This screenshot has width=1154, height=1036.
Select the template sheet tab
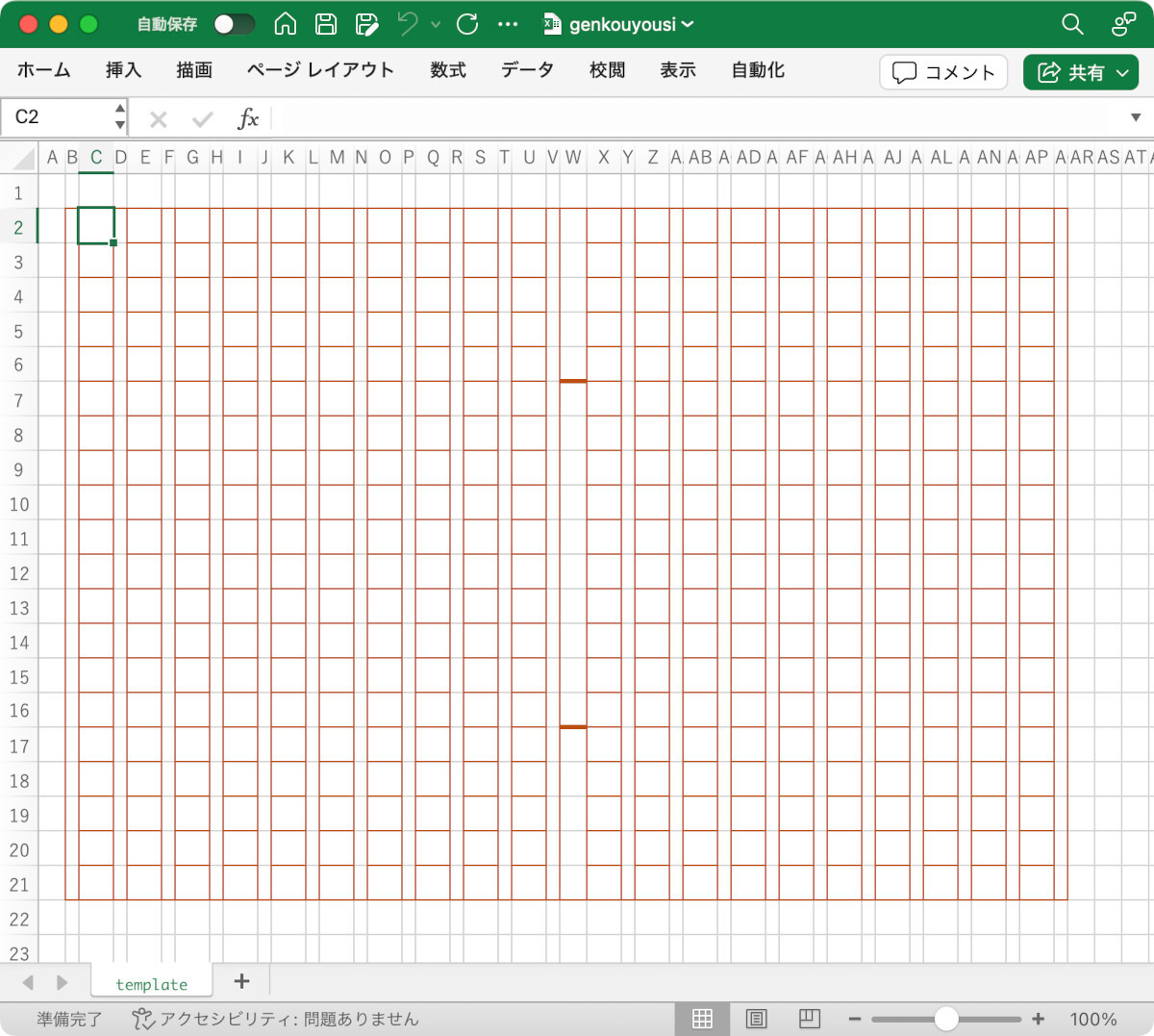click(151, 984)
